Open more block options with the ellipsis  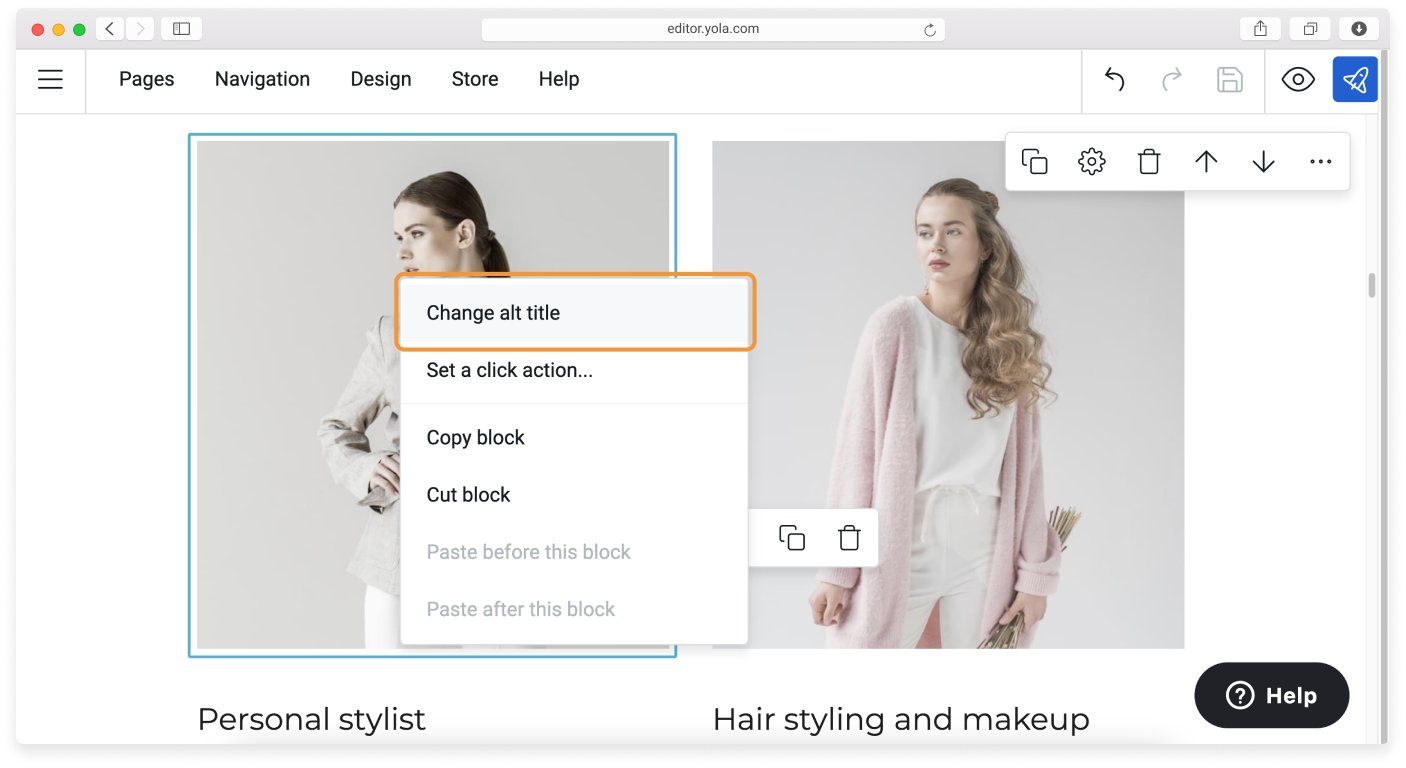pyautogui.click(x=1320, y=160)
